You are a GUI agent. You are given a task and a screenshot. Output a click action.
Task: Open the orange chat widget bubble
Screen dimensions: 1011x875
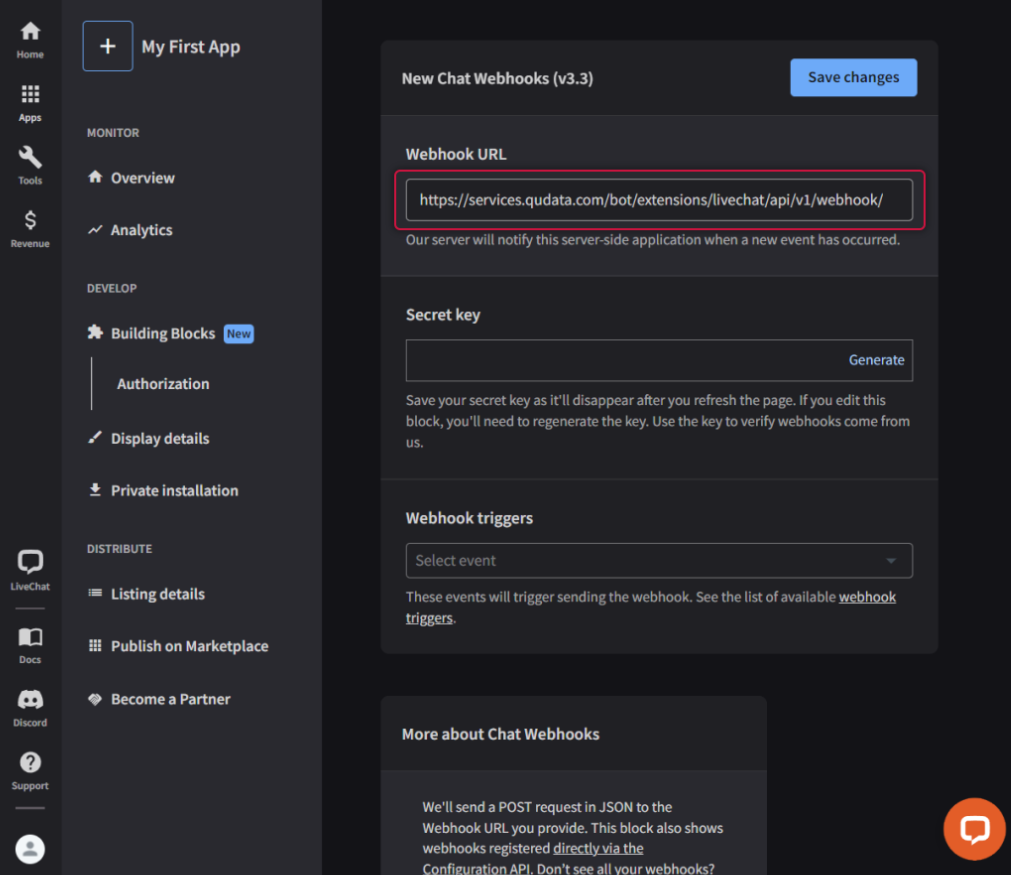(x=974, y=828)
